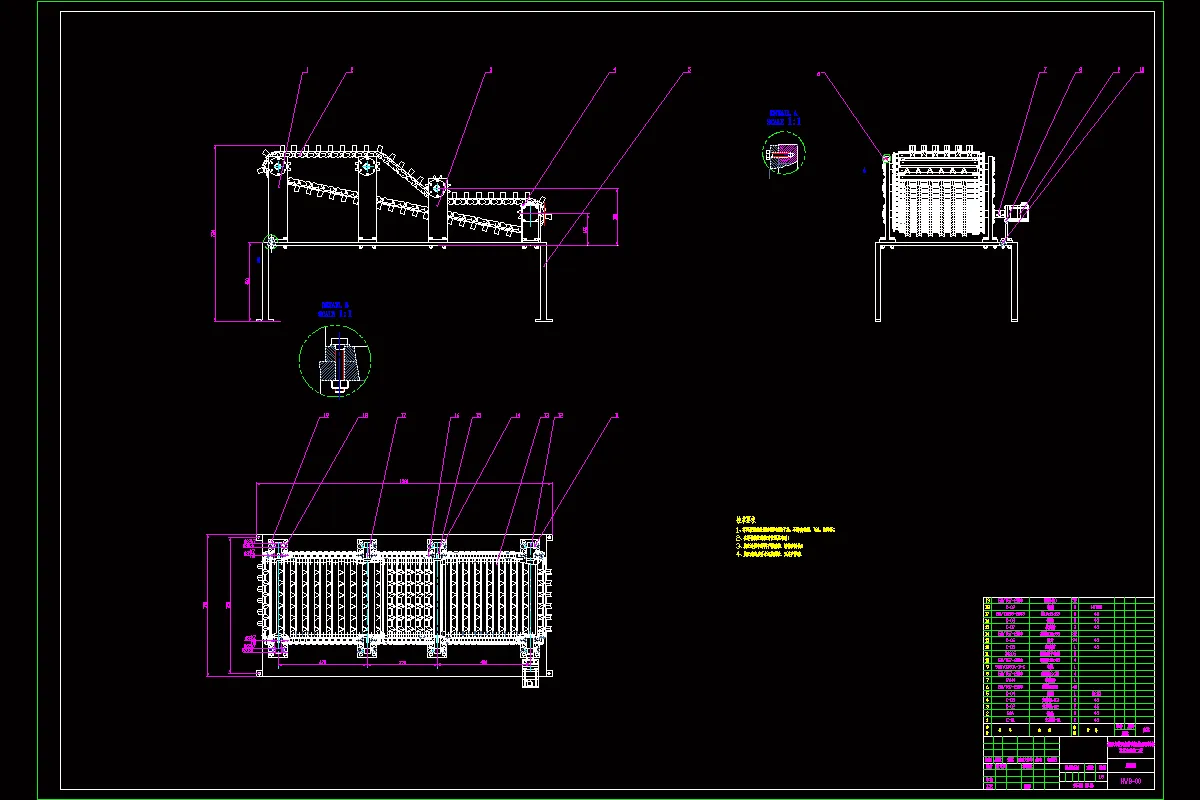Viewport: 1200px width, 800px height.
Task: Click balloon number 7 above end view
Action: tap(1045, 71)
